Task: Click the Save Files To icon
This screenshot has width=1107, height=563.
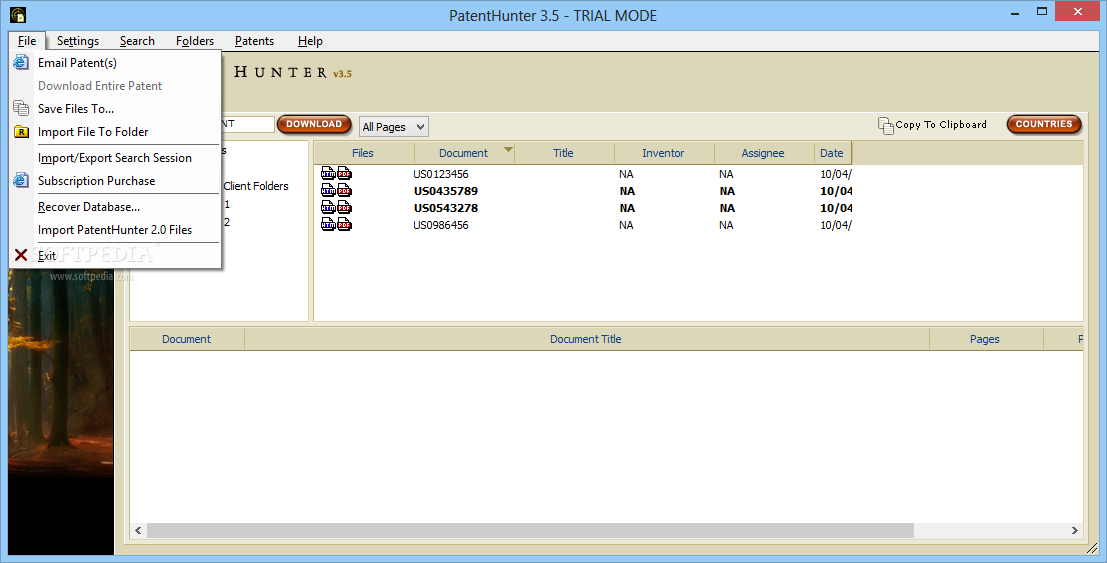Action: click(x=21, y=108)
